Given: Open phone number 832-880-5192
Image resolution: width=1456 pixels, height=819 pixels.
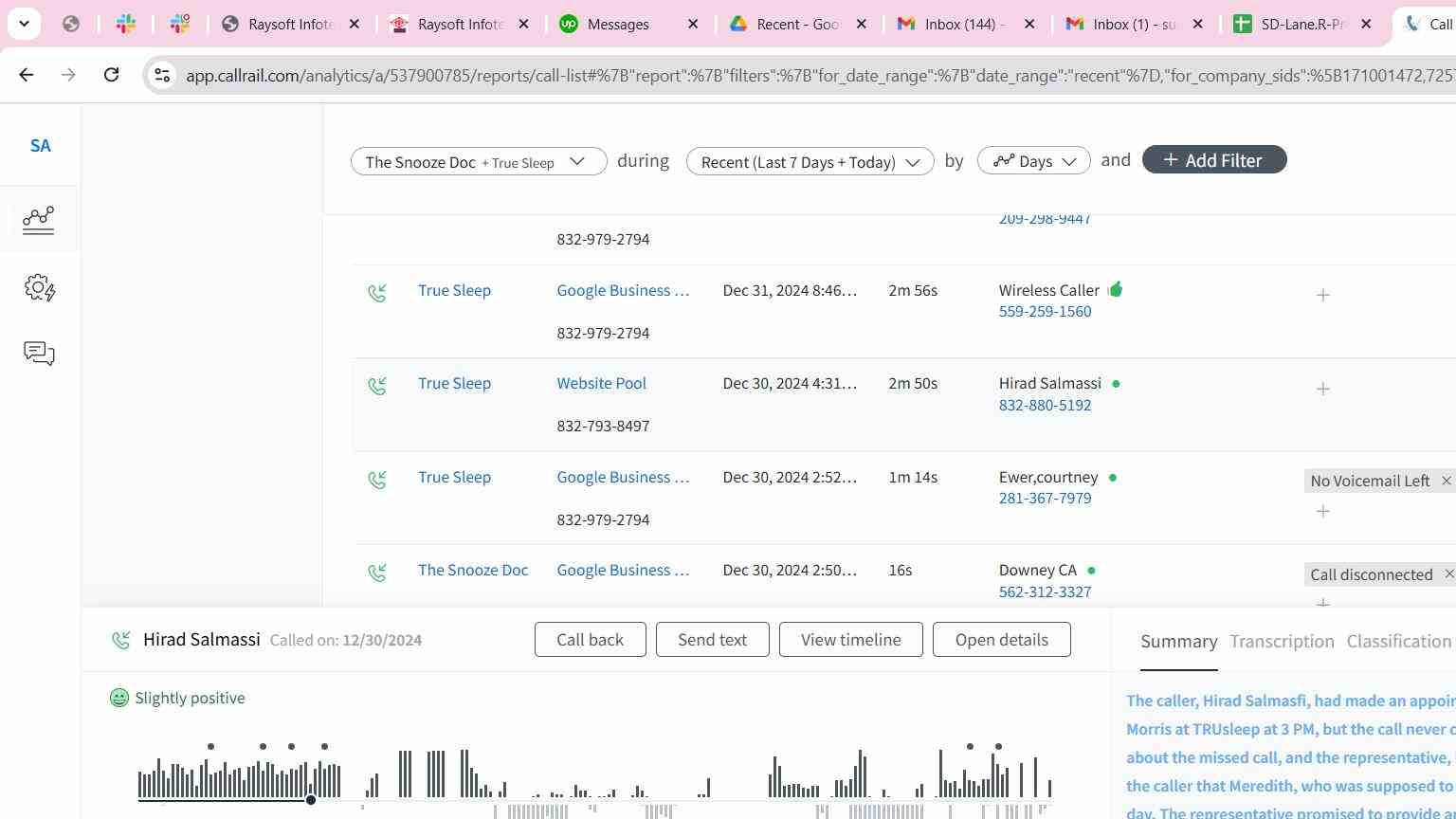Looking at the screenshot, I should [1045, 406].
